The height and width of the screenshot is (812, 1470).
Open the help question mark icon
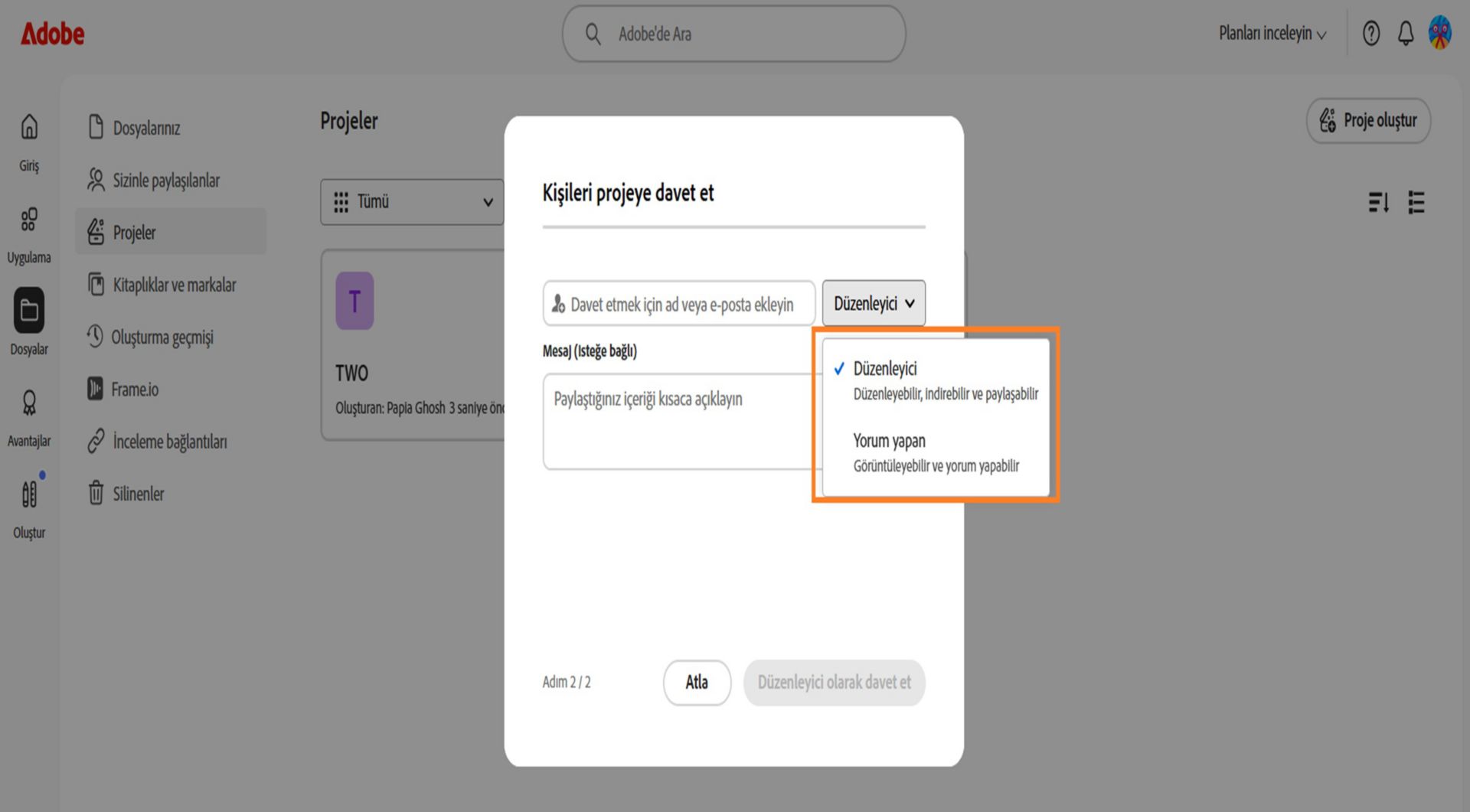pyautogui.click(x=1370, y=34)
